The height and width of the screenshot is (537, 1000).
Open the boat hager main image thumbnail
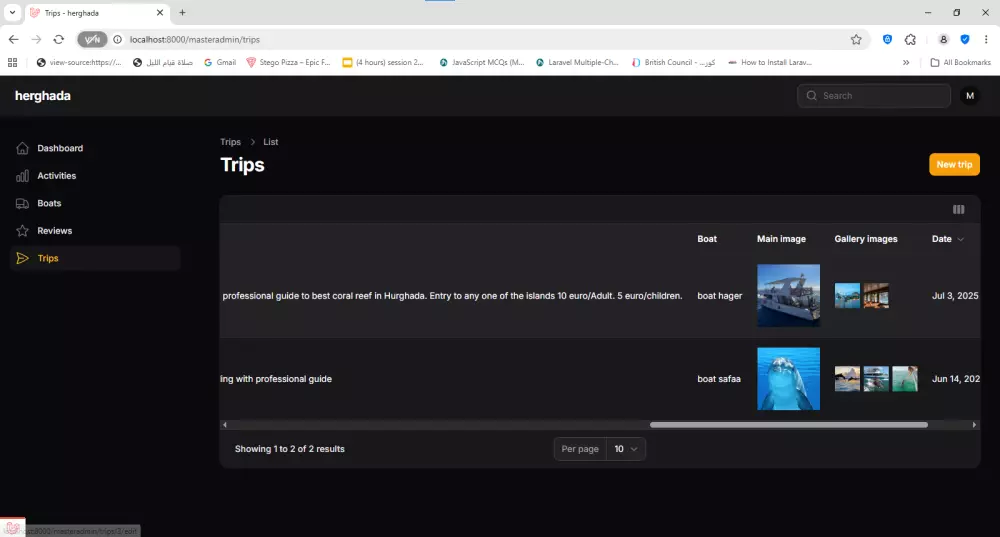point(788,295)
